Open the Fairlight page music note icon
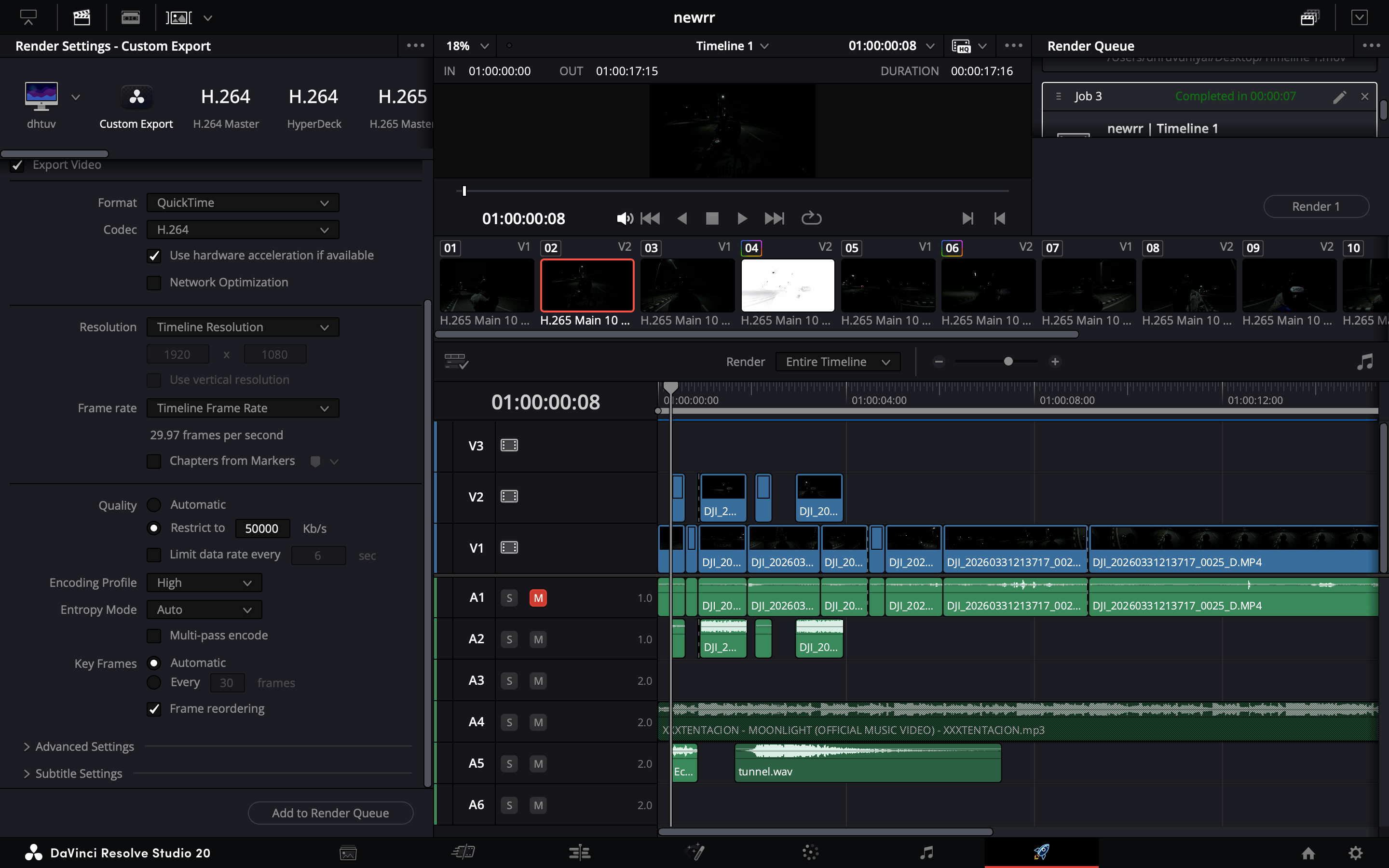Viewport: 1389px width, 868px height. coord(926,853)
